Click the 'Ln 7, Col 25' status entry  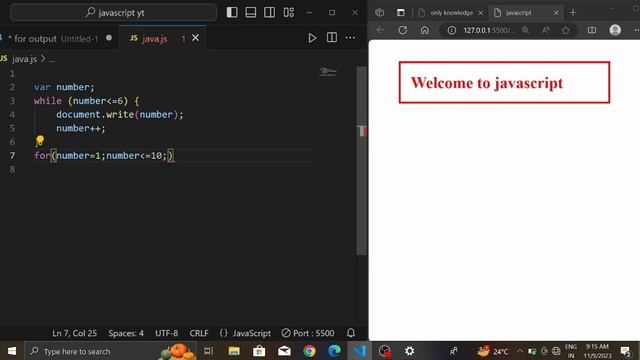(74, 333)
